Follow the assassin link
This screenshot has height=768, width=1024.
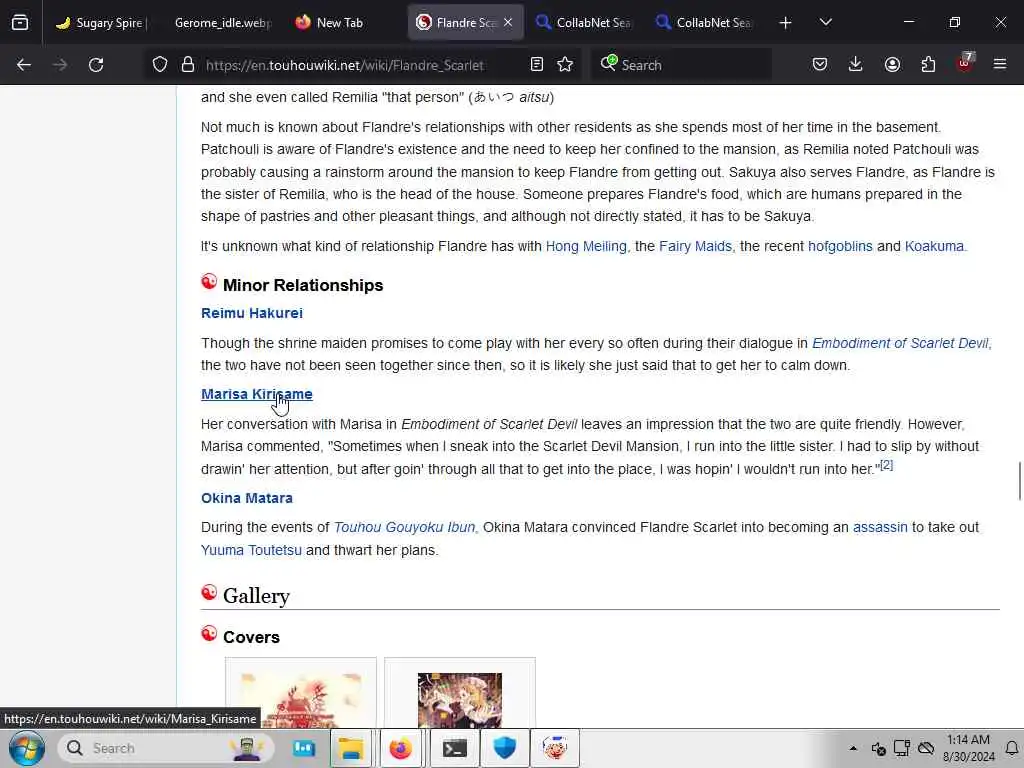(x=880, y=527)
